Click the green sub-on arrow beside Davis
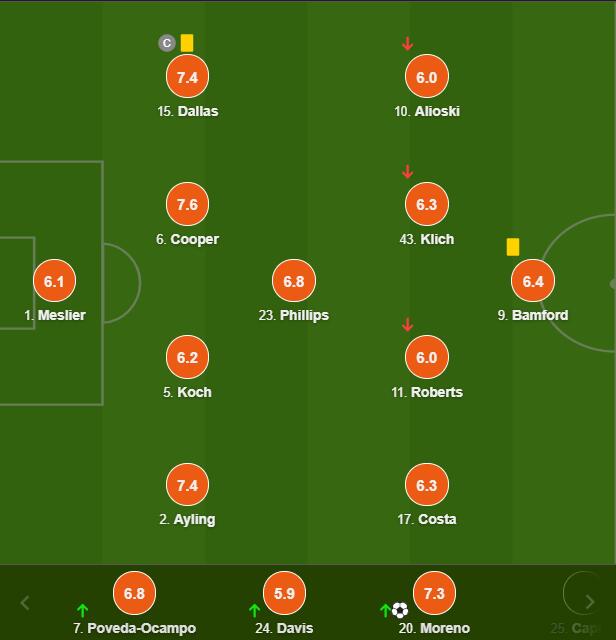Image resolution: width=616 pixels, height=640 pixels. click(254, 611)
